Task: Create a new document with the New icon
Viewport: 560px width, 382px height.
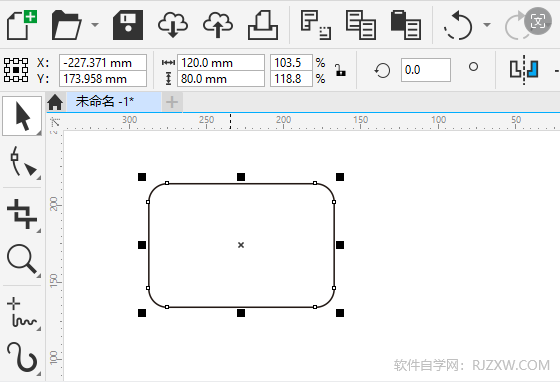Action: [21, 25]
